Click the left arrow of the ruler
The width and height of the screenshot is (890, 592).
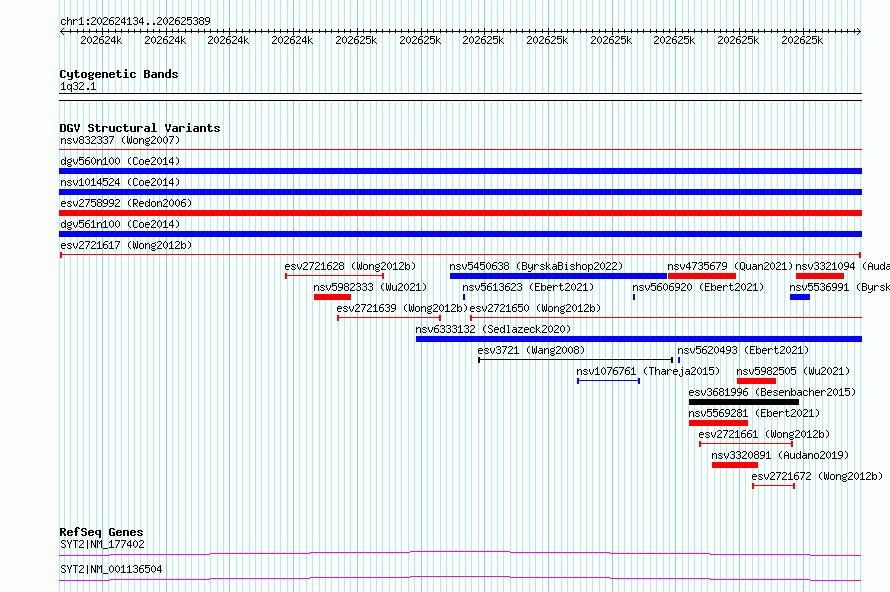tap(62, 32)
